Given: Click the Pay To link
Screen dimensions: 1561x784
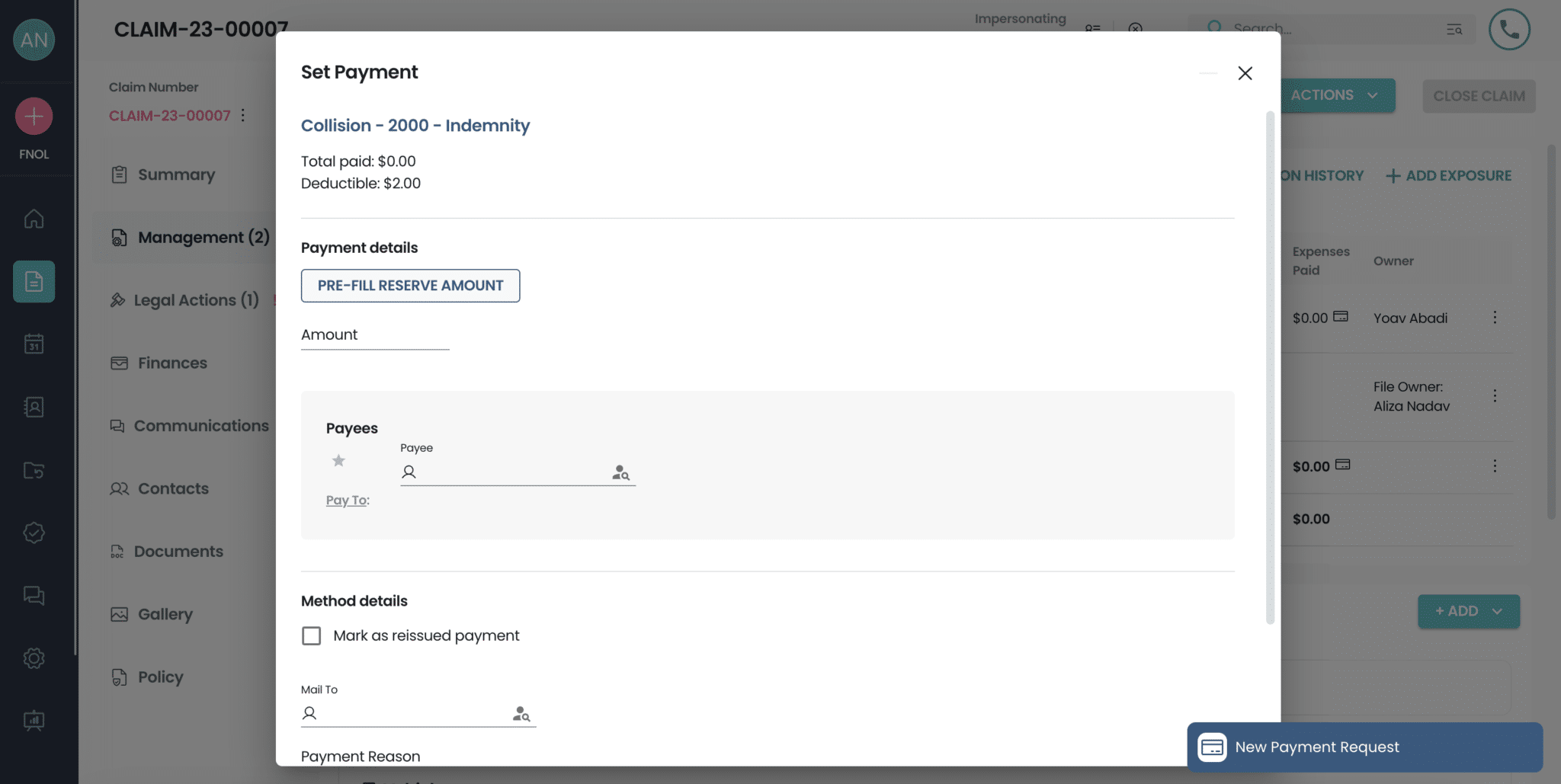Looking at the screenshot, I should pos(347,501).
